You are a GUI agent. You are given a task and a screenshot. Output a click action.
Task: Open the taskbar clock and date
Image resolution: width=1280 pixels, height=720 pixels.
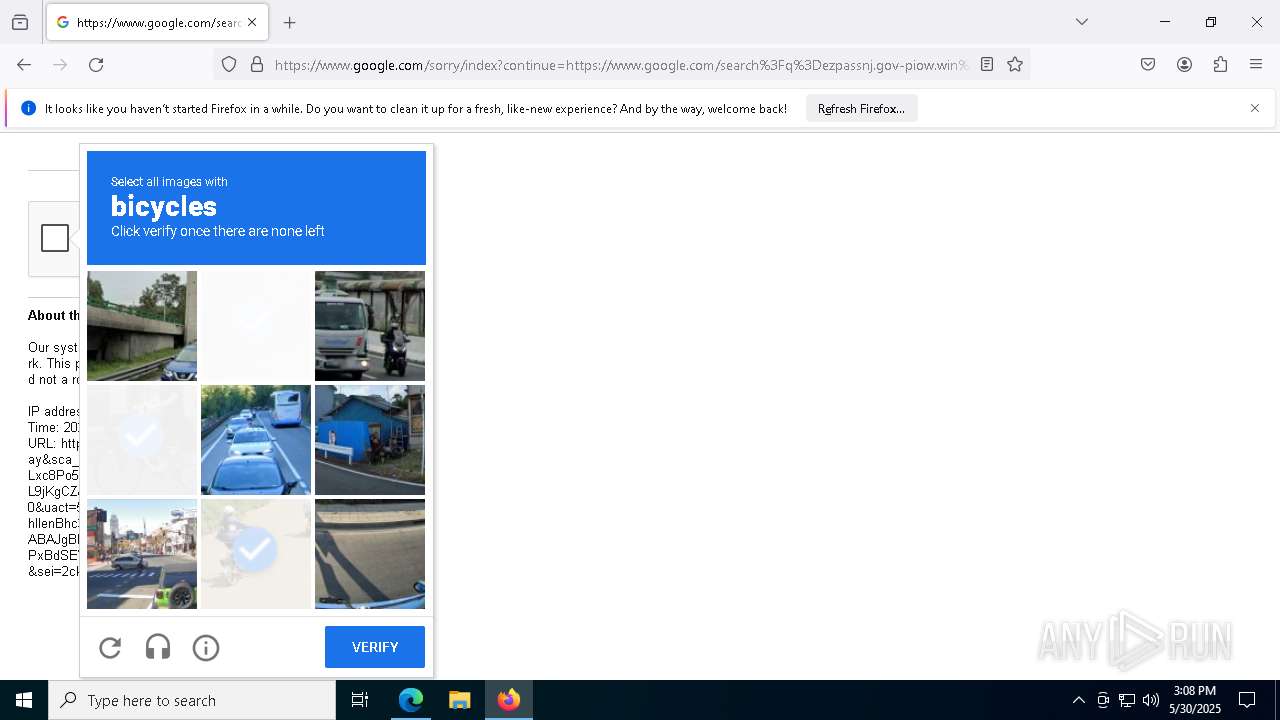point(1195,700)
